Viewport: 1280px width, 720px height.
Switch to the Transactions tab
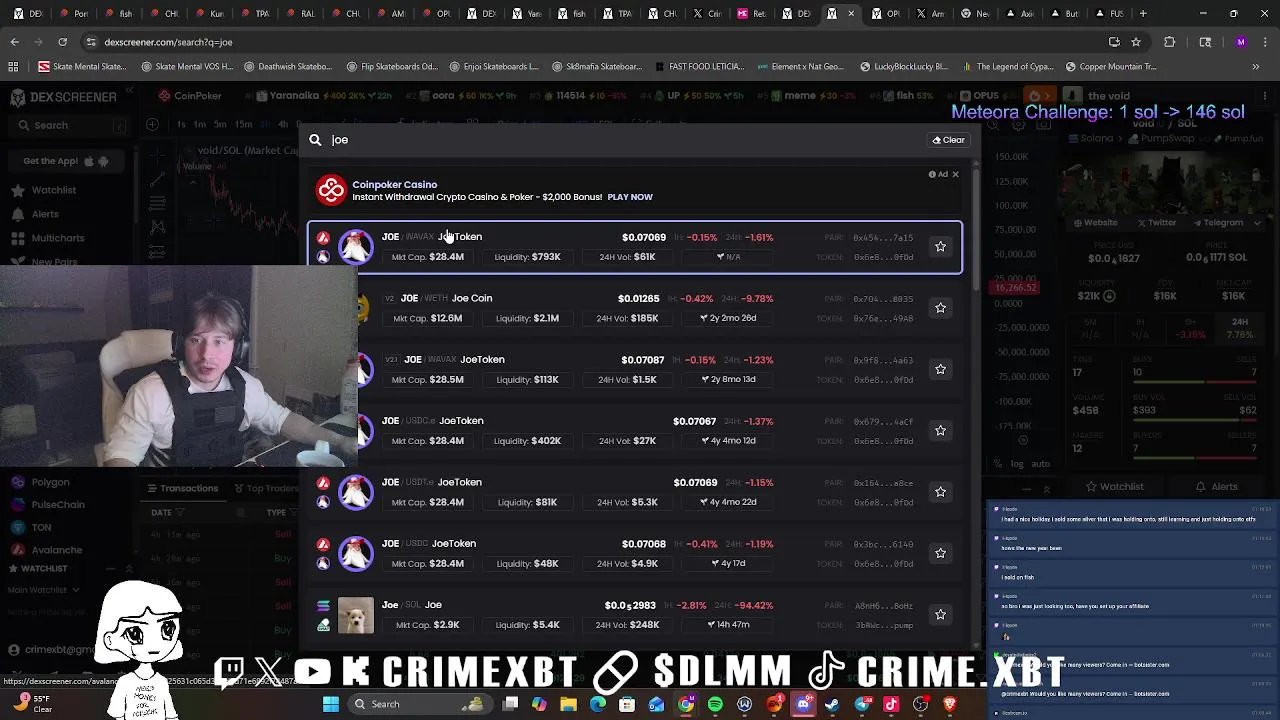[182, 489]
